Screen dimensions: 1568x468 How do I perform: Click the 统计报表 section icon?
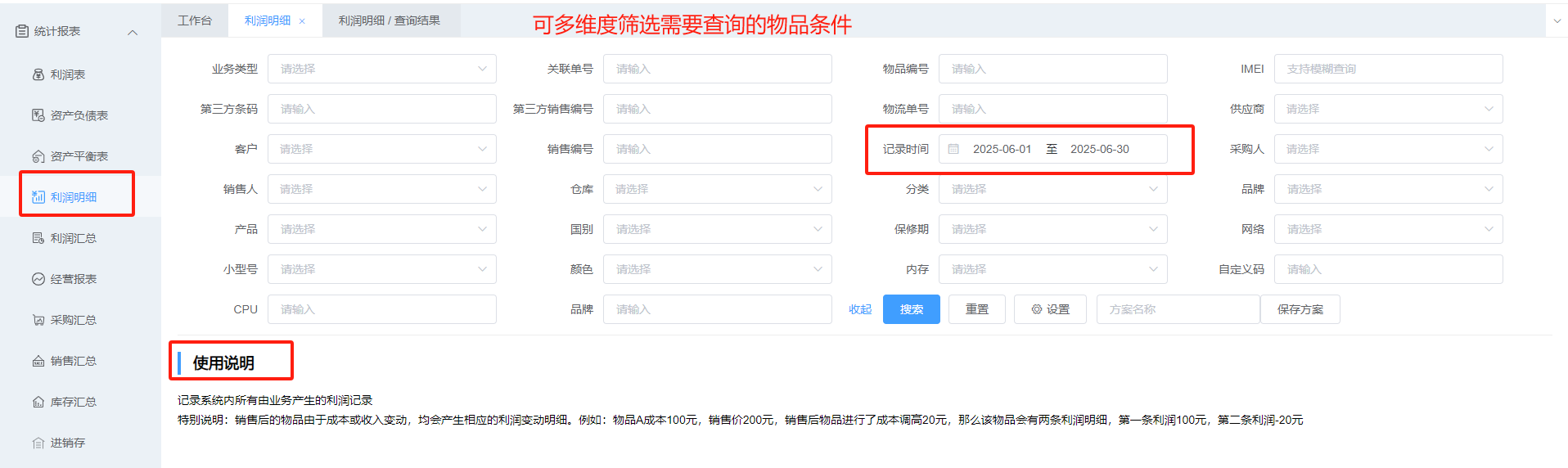click(22, 31)
